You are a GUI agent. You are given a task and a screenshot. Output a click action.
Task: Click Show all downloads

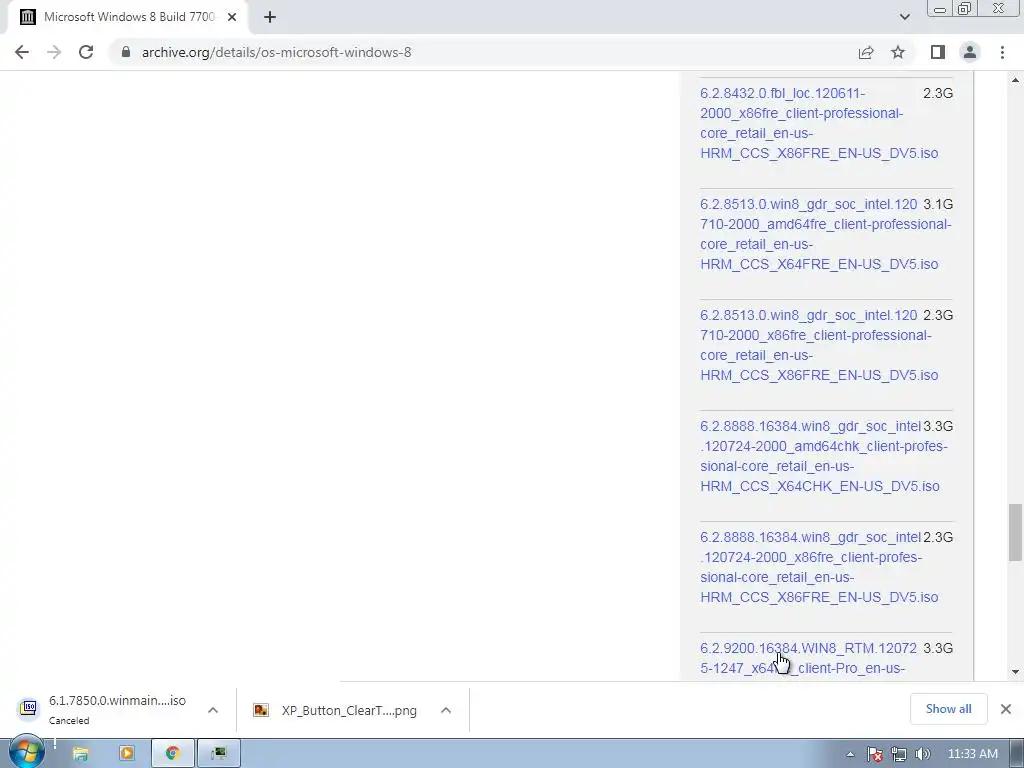(948, 709)
